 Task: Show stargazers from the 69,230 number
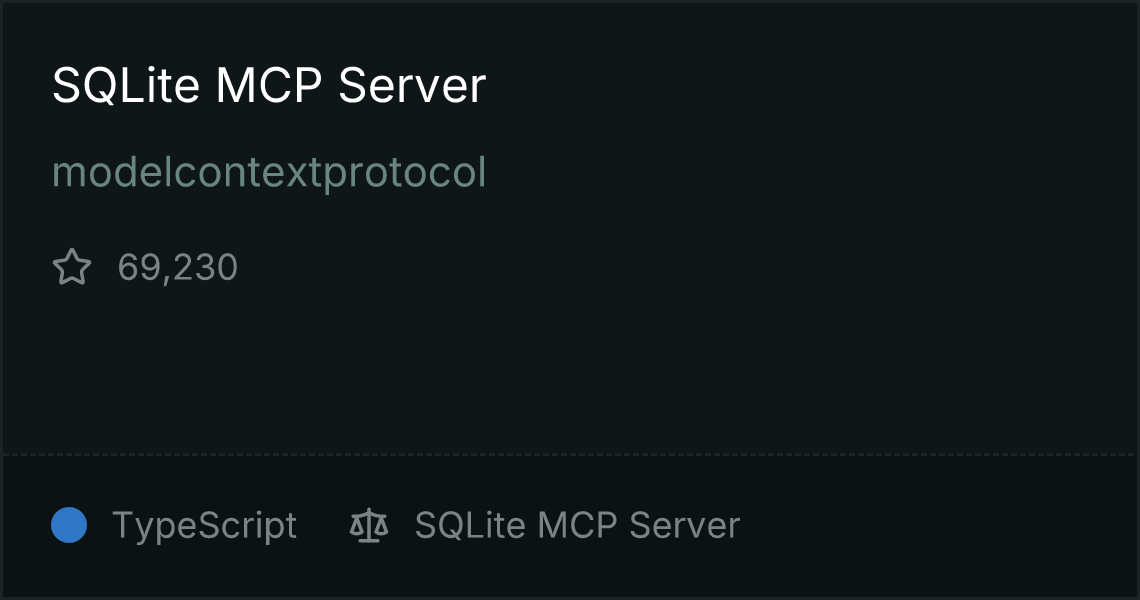click(x=177, y=268)
